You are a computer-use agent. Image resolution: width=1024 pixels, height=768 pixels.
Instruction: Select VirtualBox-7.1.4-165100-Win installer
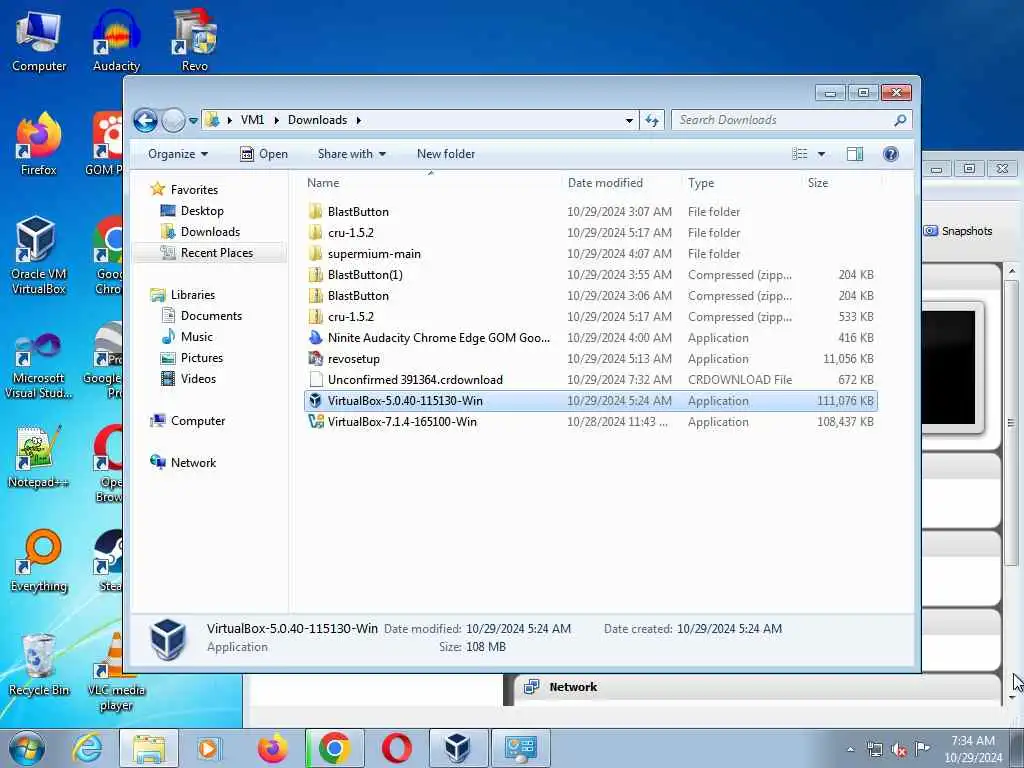point(591,422)
